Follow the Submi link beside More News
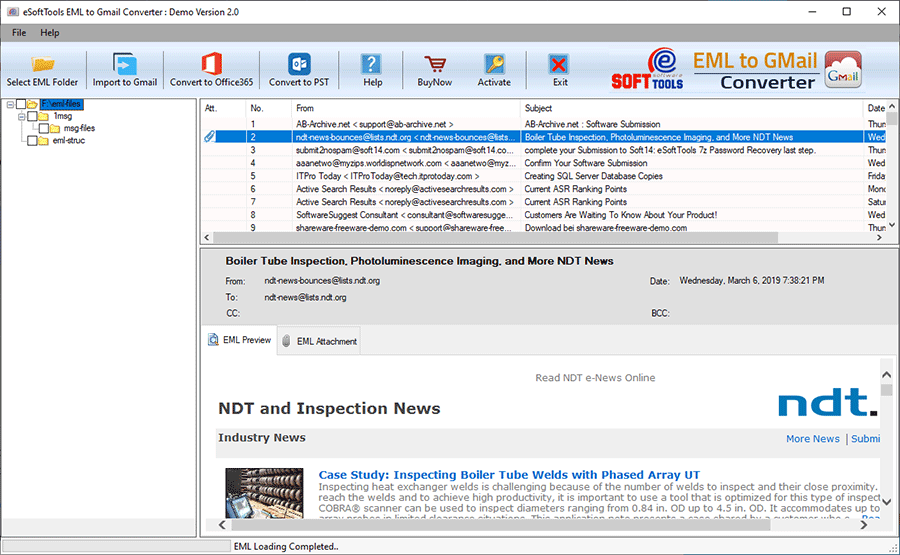 coord(865,438)
